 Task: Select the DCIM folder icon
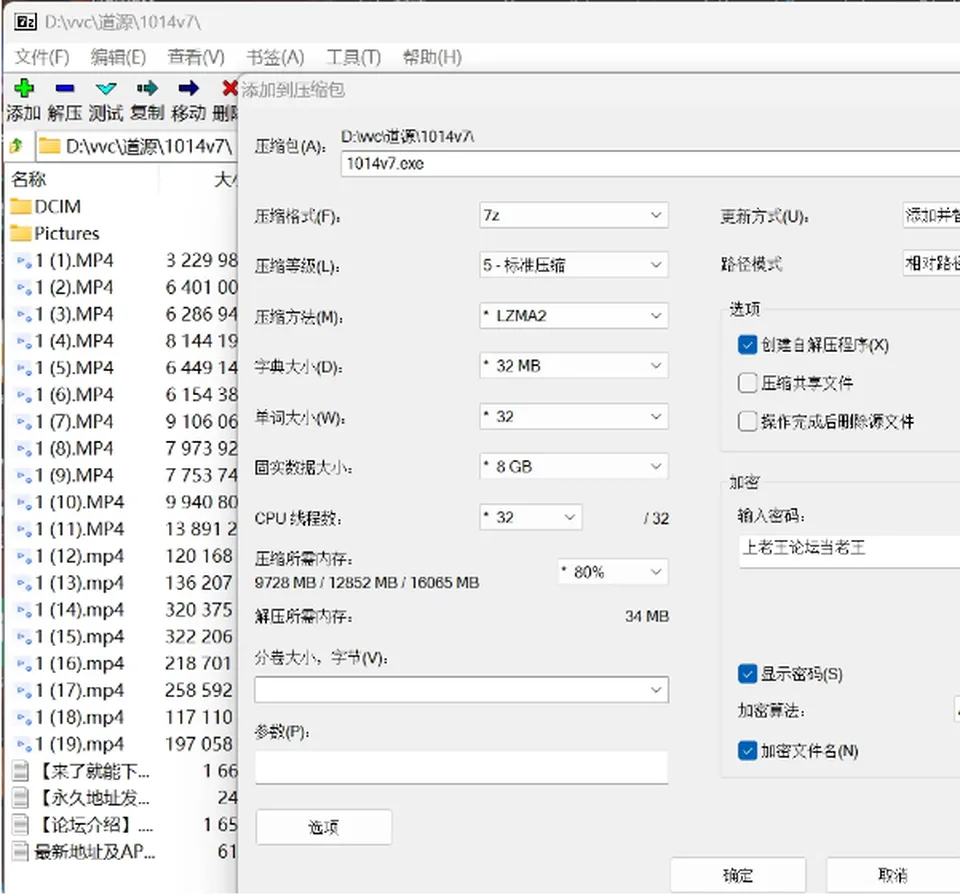point(21,206)
